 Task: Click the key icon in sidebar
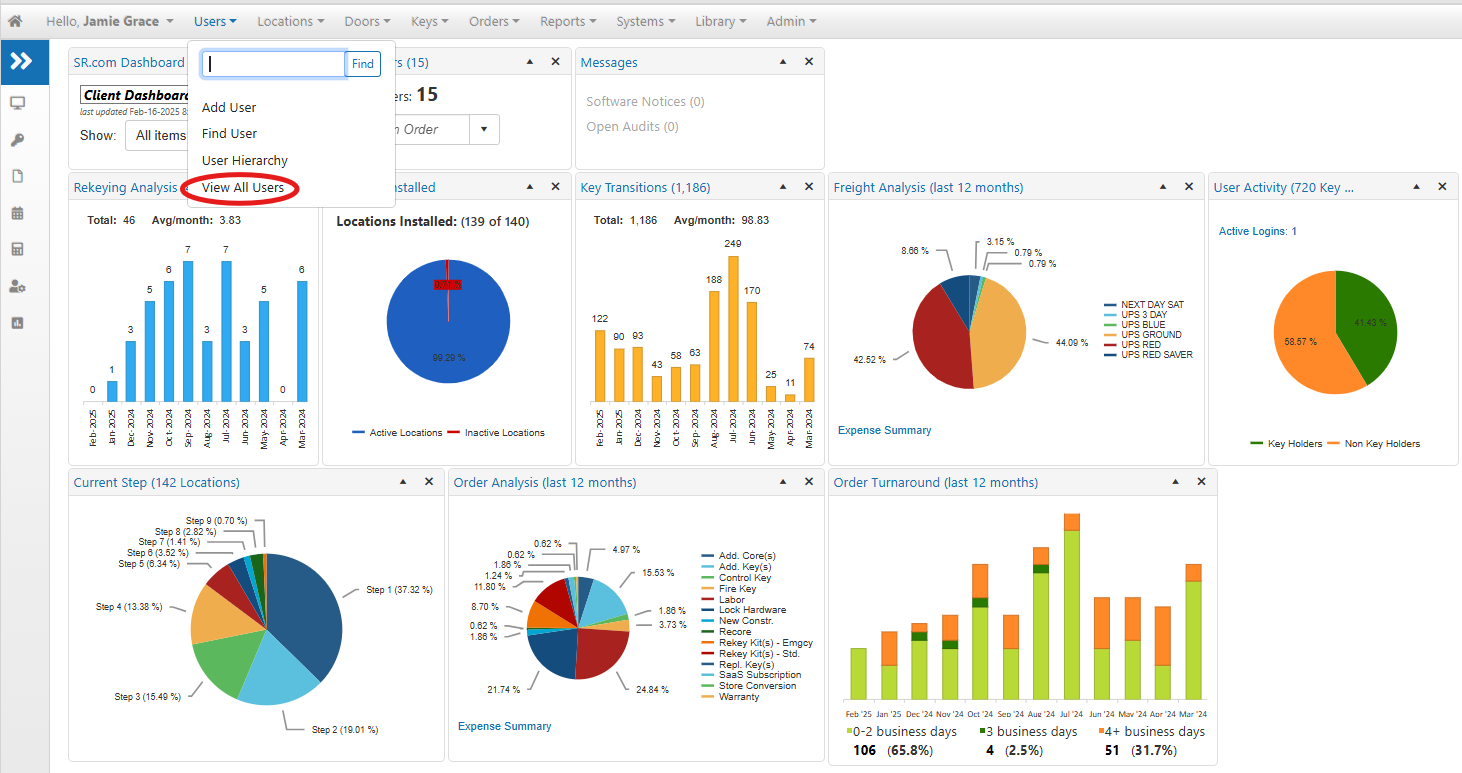(17, 140)
